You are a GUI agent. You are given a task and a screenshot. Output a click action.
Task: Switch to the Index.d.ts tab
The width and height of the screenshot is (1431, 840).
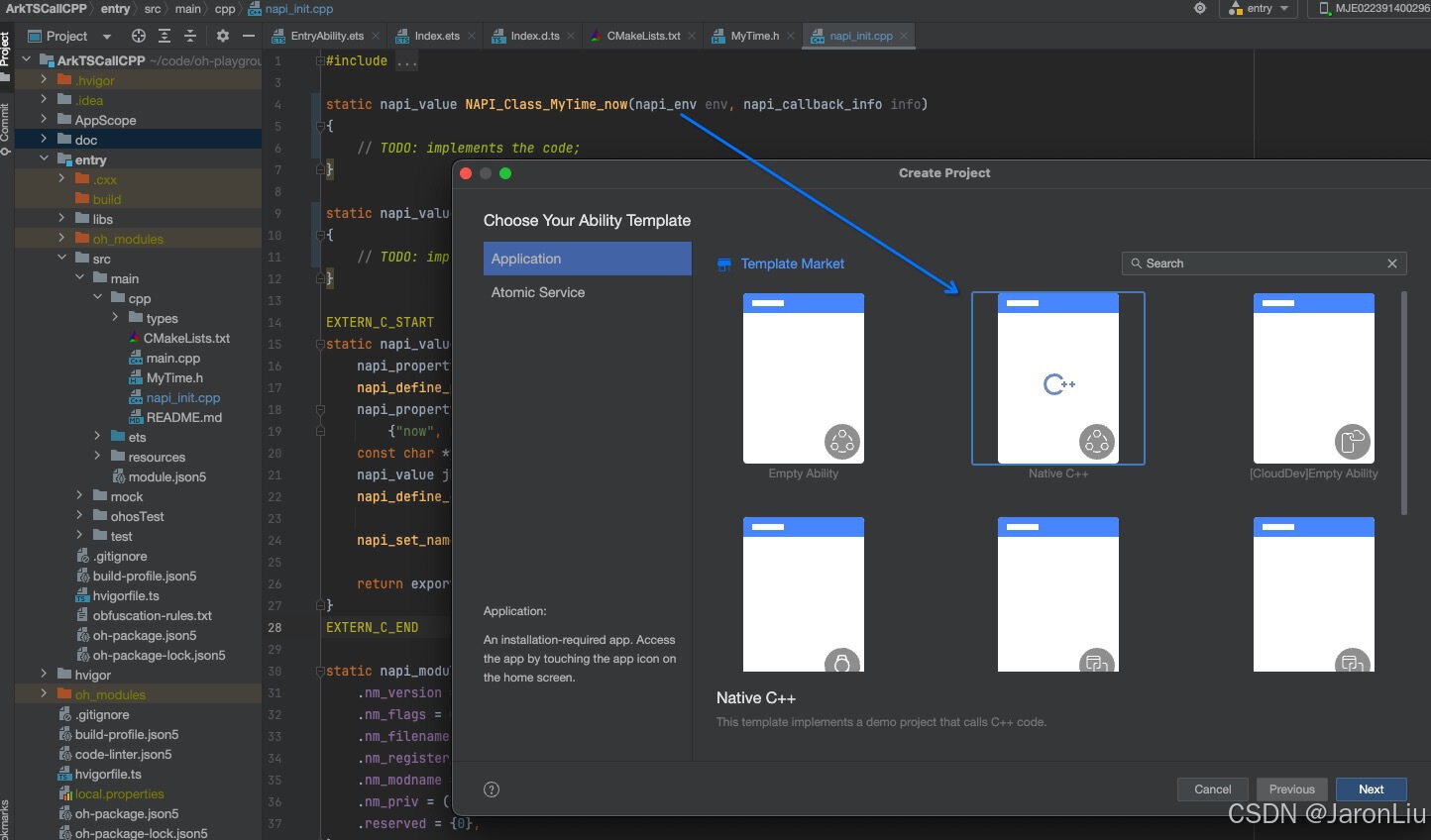534,36
